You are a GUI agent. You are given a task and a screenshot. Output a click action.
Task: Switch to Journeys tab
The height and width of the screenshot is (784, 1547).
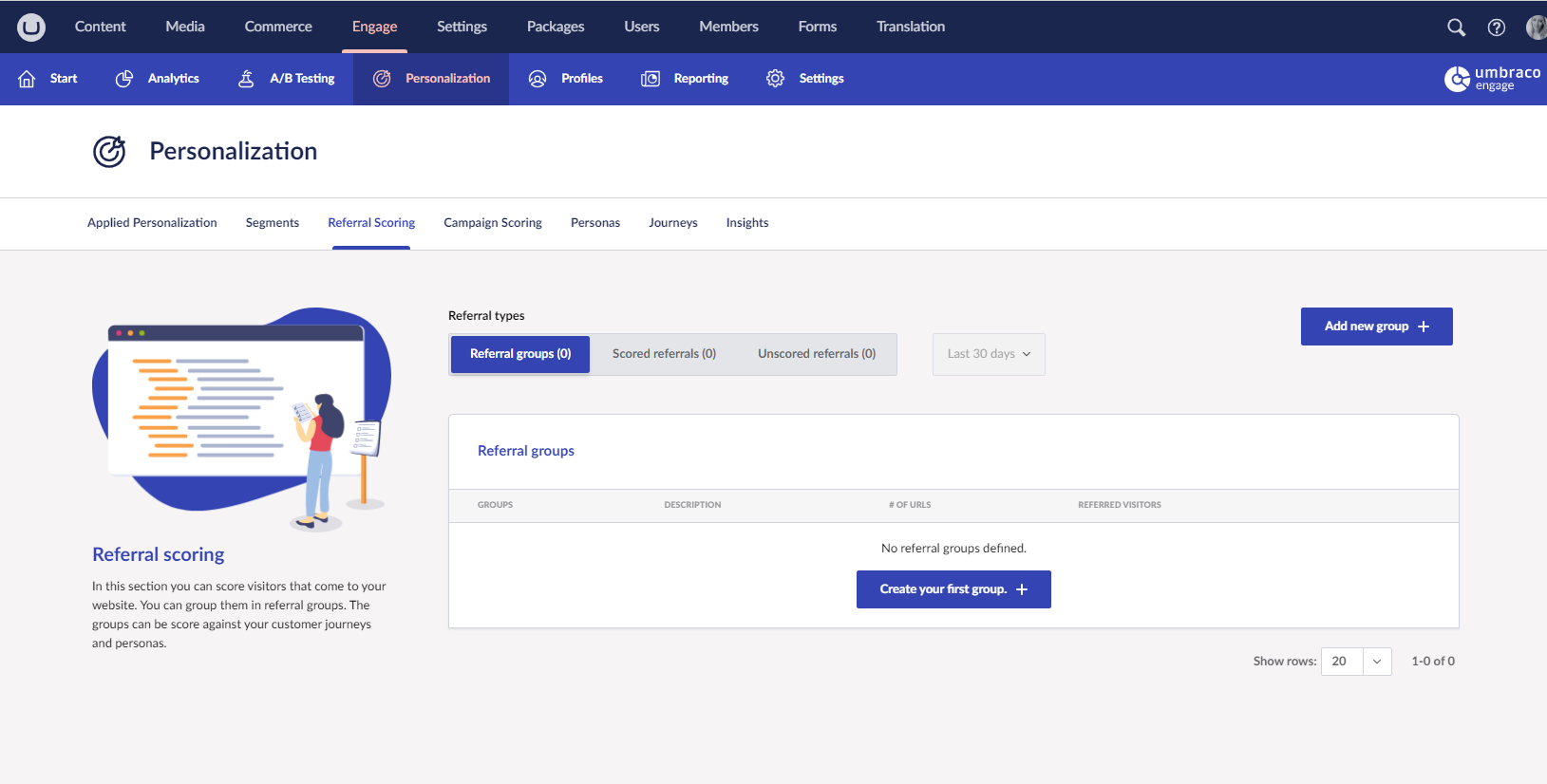pos(673,223)
